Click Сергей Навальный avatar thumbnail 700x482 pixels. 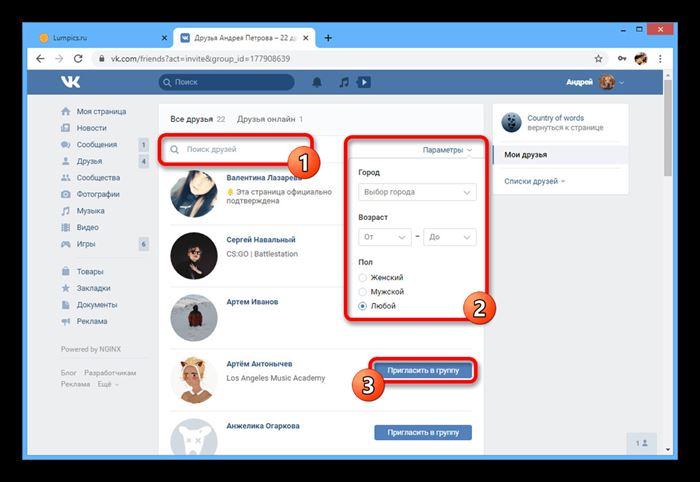pyautogui.click(x=194, y=256)
